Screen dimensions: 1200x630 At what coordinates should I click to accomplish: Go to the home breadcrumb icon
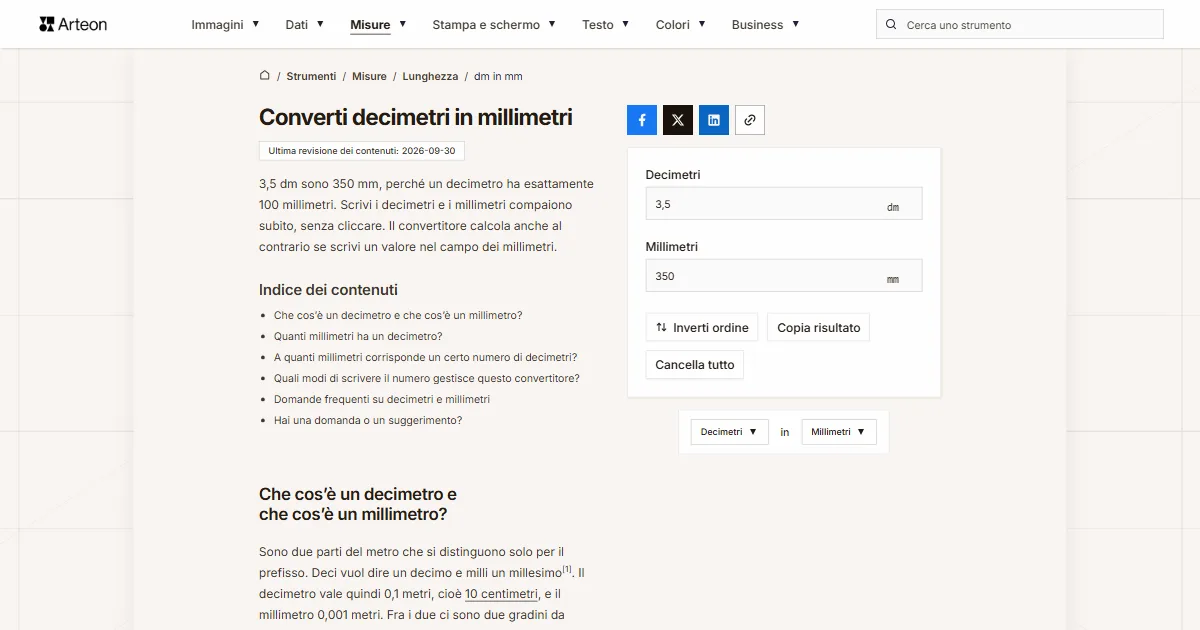(x=265, y=75)
